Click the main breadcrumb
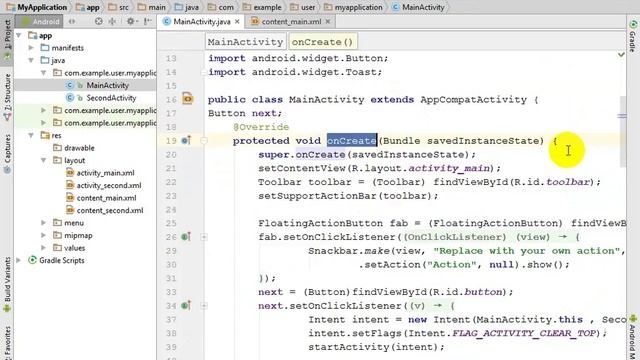The width and height of the screenshot is (640, 360). 152,7
